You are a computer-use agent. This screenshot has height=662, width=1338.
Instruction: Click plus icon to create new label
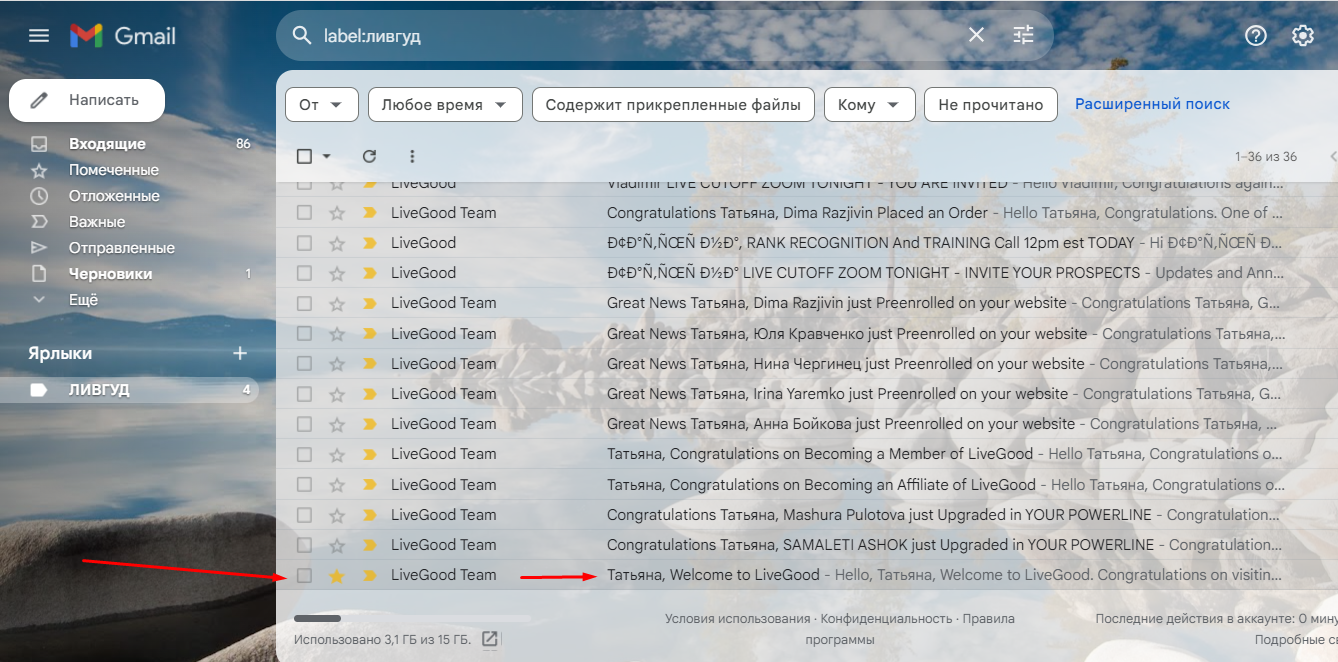point(240,353)
